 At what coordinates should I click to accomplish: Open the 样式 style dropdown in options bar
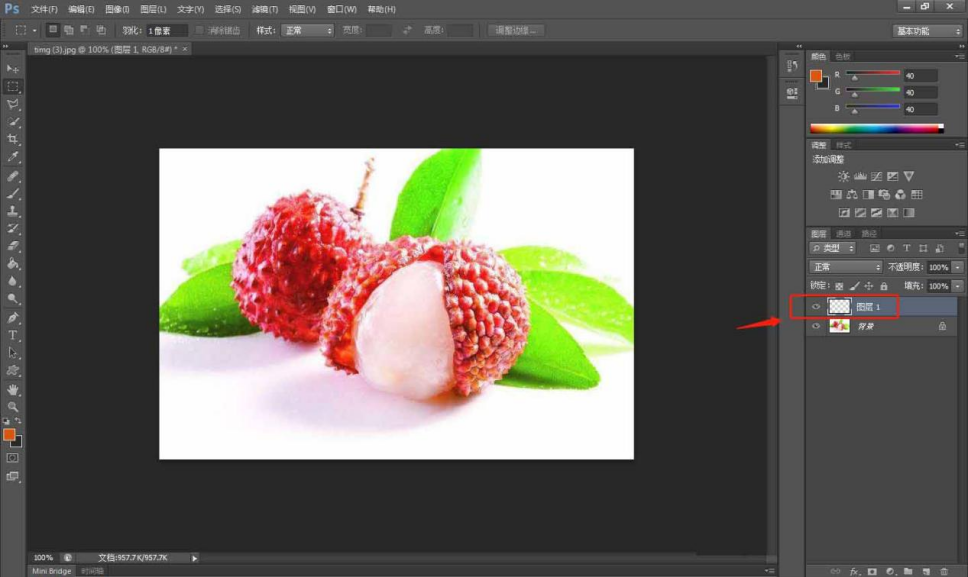click(307, 31)
